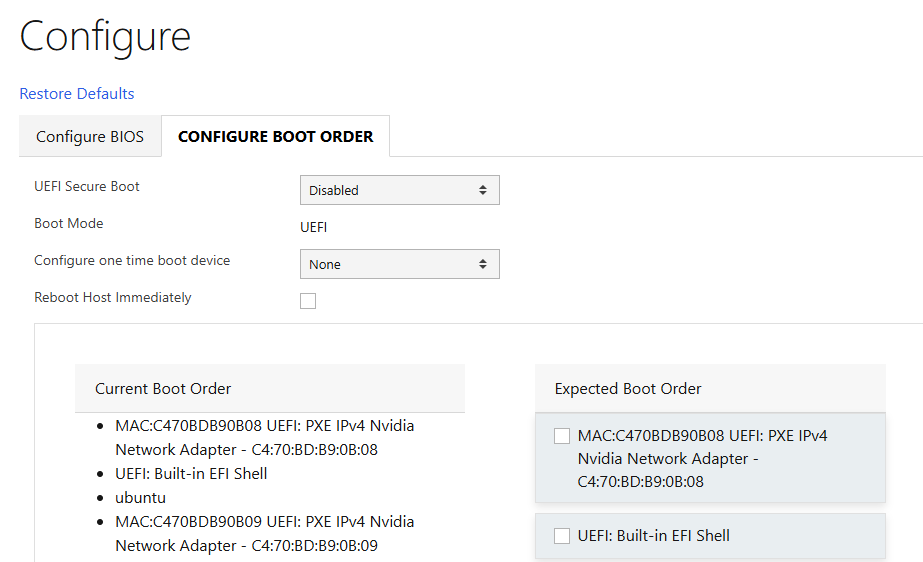This screenshot has width=923, height=562.
Task: Click current boot entry MAC:C470BDB90B09 PXE IPv4
Action: [x=264, y=533]
